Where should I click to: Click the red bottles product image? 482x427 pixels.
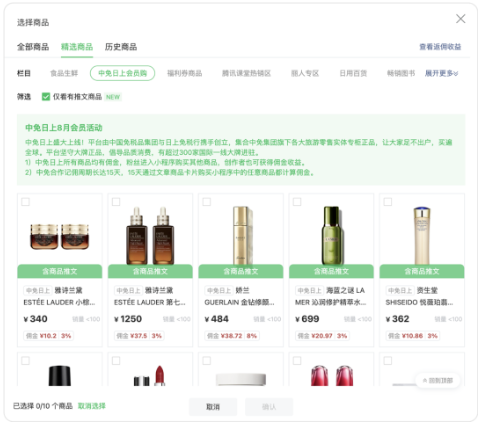coord(332,376)
